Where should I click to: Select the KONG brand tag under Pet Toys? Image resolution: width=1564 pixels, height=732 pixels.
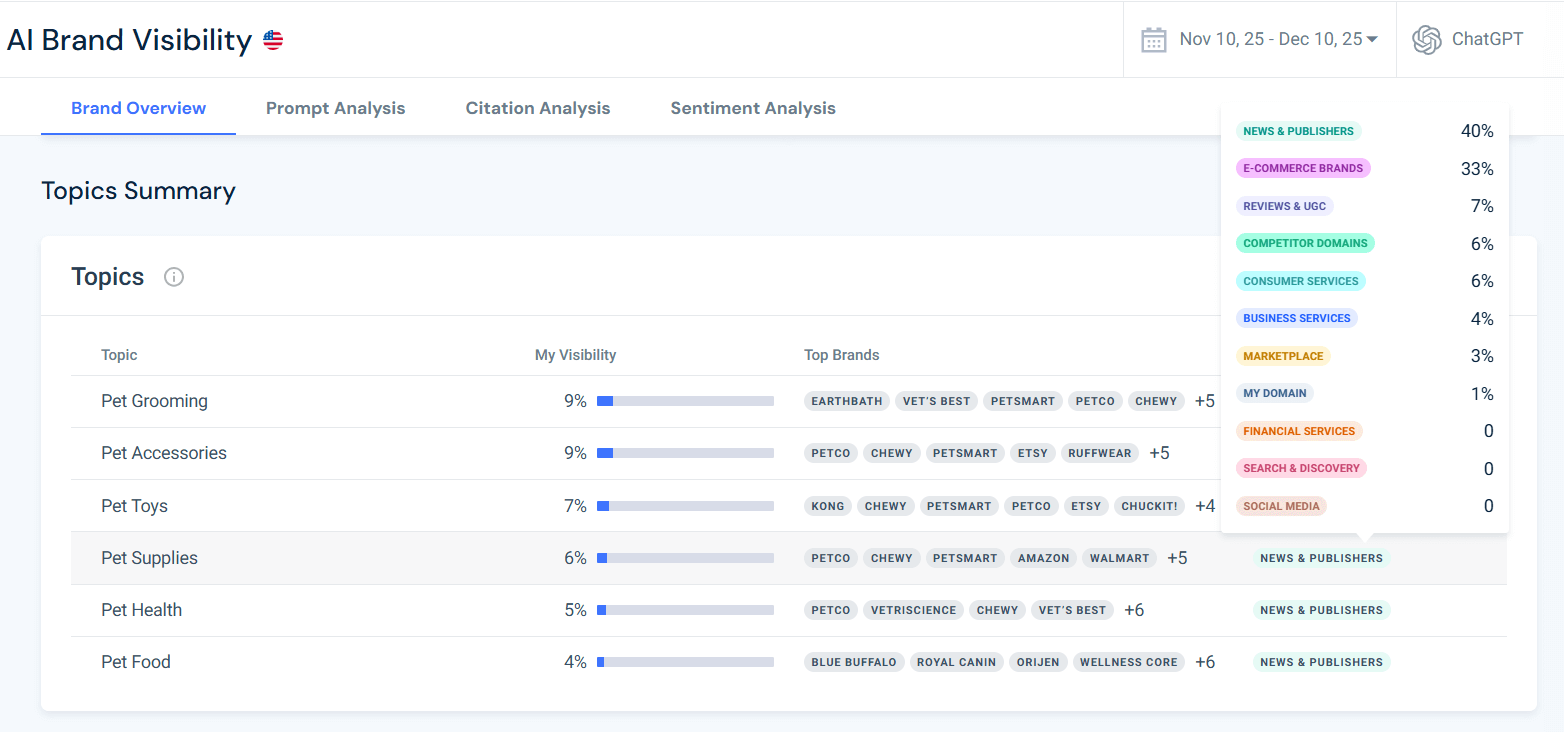827,505
